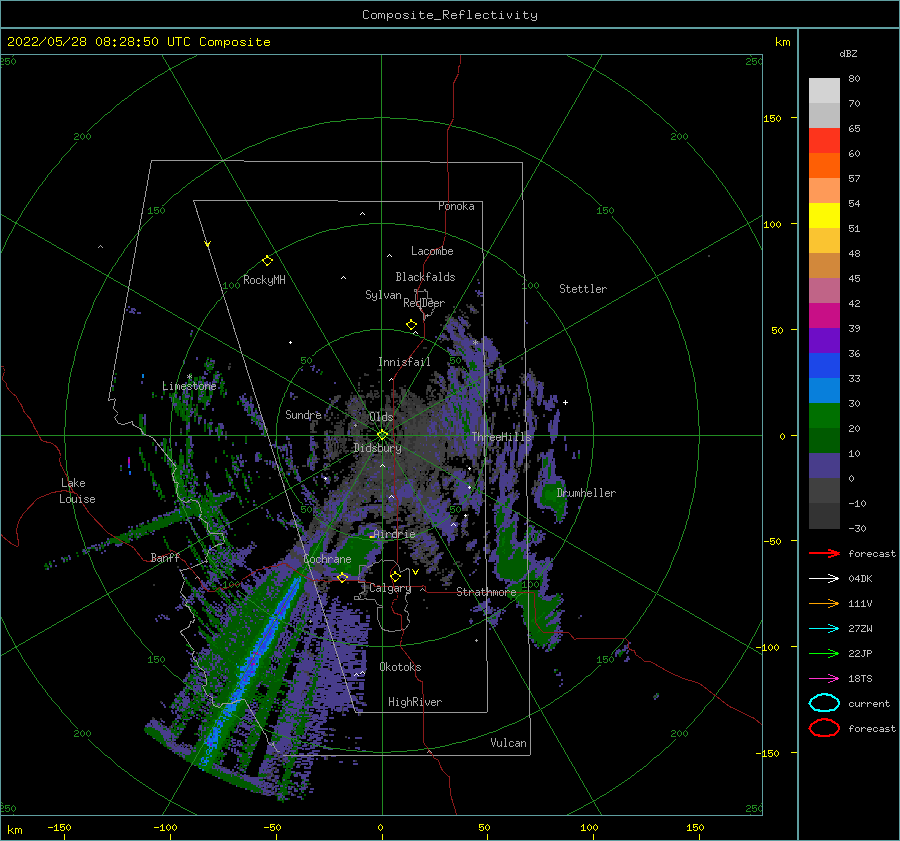Click the Composite_Reflectivity title
The image size is (900, 841).
[449, 15]
